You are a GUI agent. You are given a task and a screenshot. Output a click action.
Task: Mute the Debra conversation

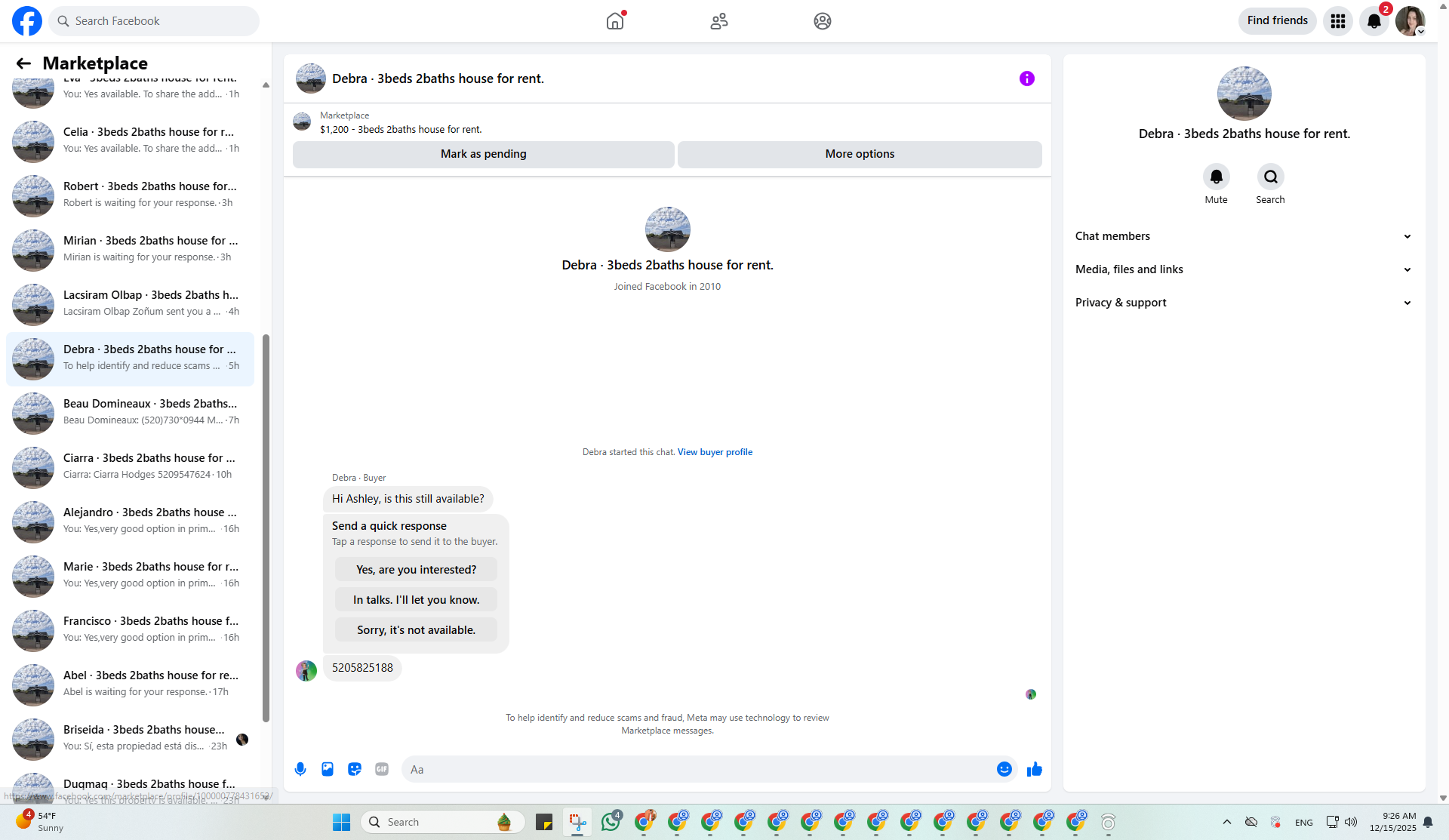(x=1216, y=177)
